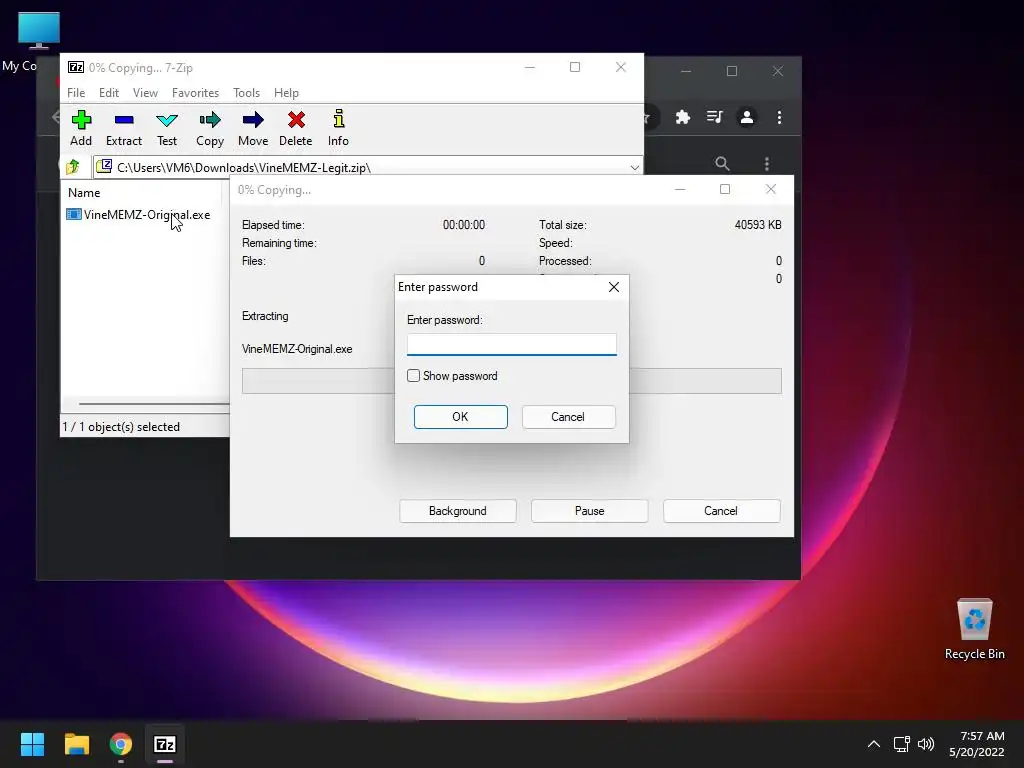
Task: Click the Test archive toolbar icon
Action: (167, 128)
